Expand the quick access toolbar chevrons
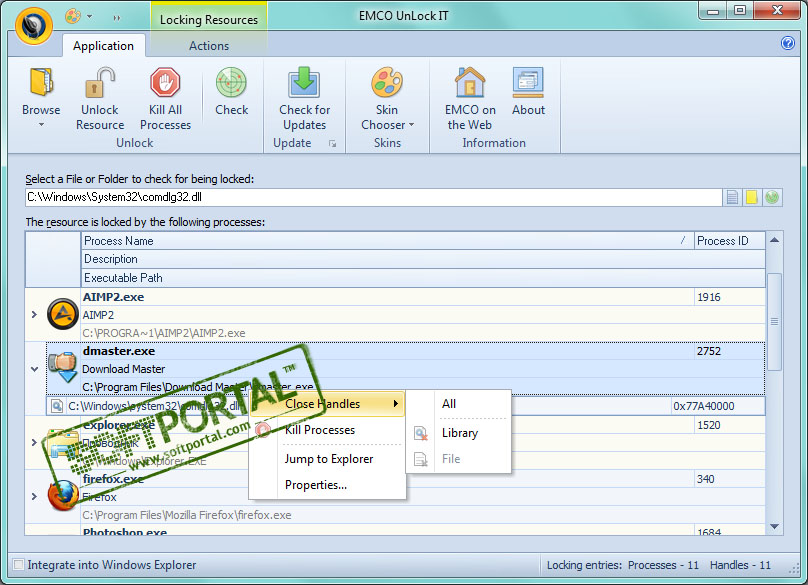The height and width of the screenshot is (585, 808). (x=117, y=18)
